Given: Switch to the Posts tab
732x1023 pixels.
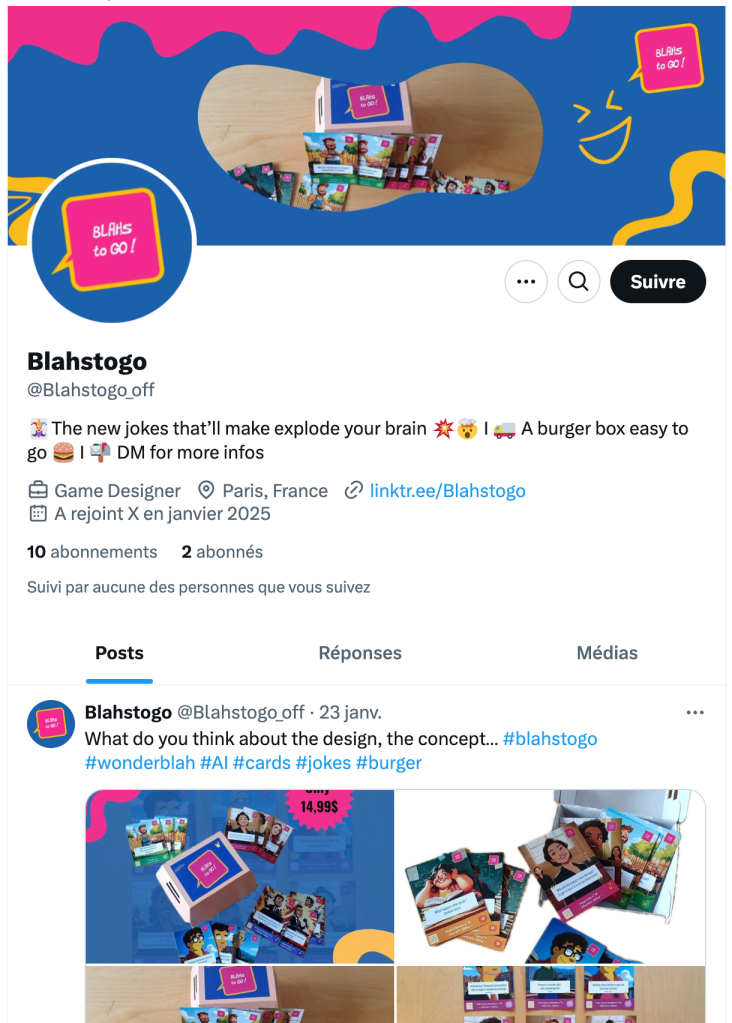Looking at the screenshot, I should (119, 653).
